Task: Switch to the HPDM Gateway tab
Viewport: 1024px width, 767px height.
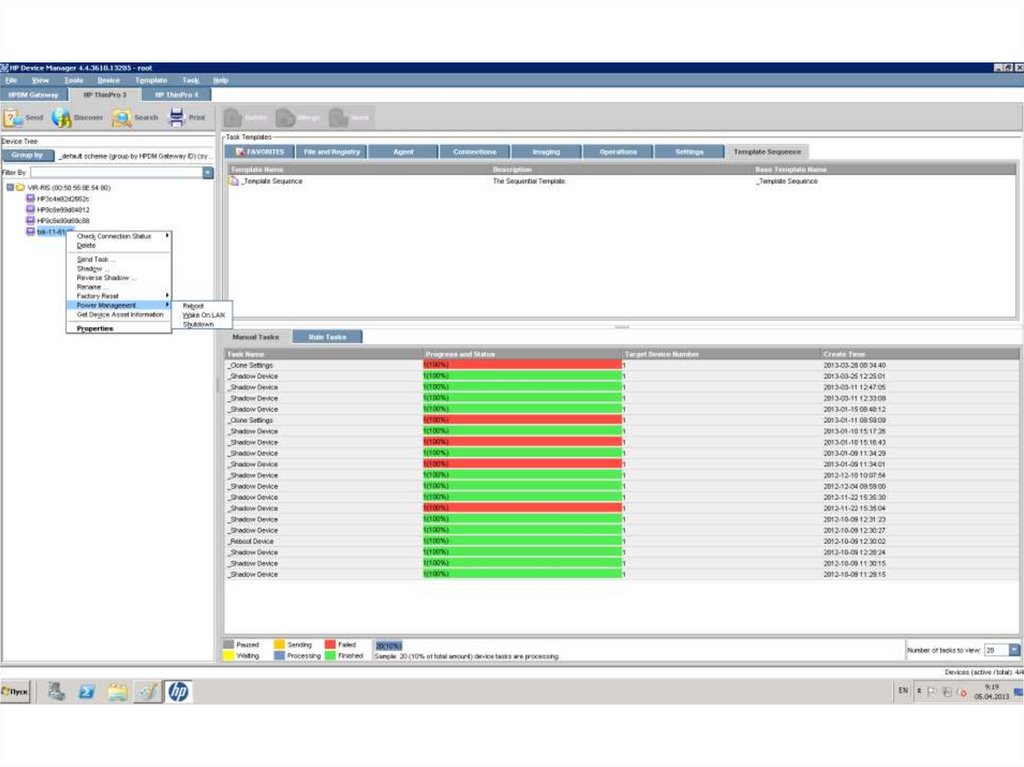Action: pos(33,95)
